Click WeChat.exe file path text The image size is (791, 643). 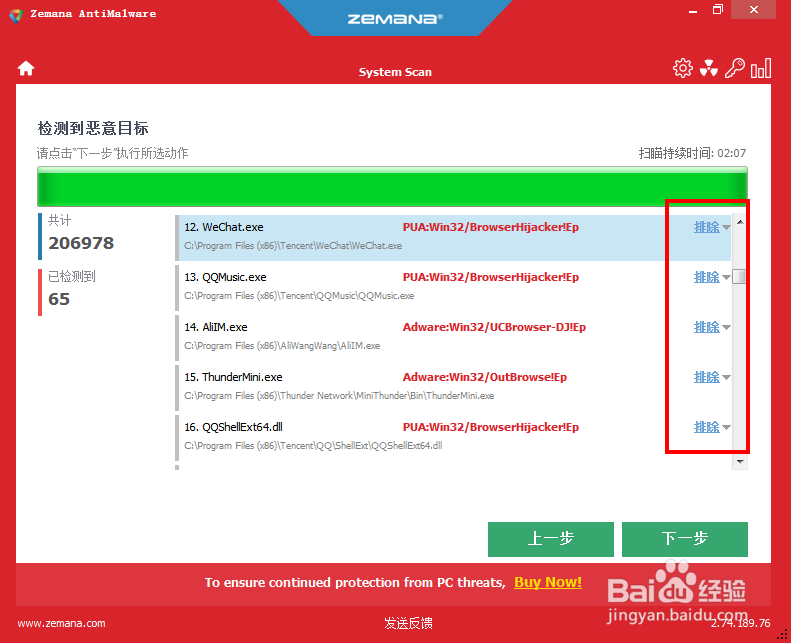coord(293,246)
